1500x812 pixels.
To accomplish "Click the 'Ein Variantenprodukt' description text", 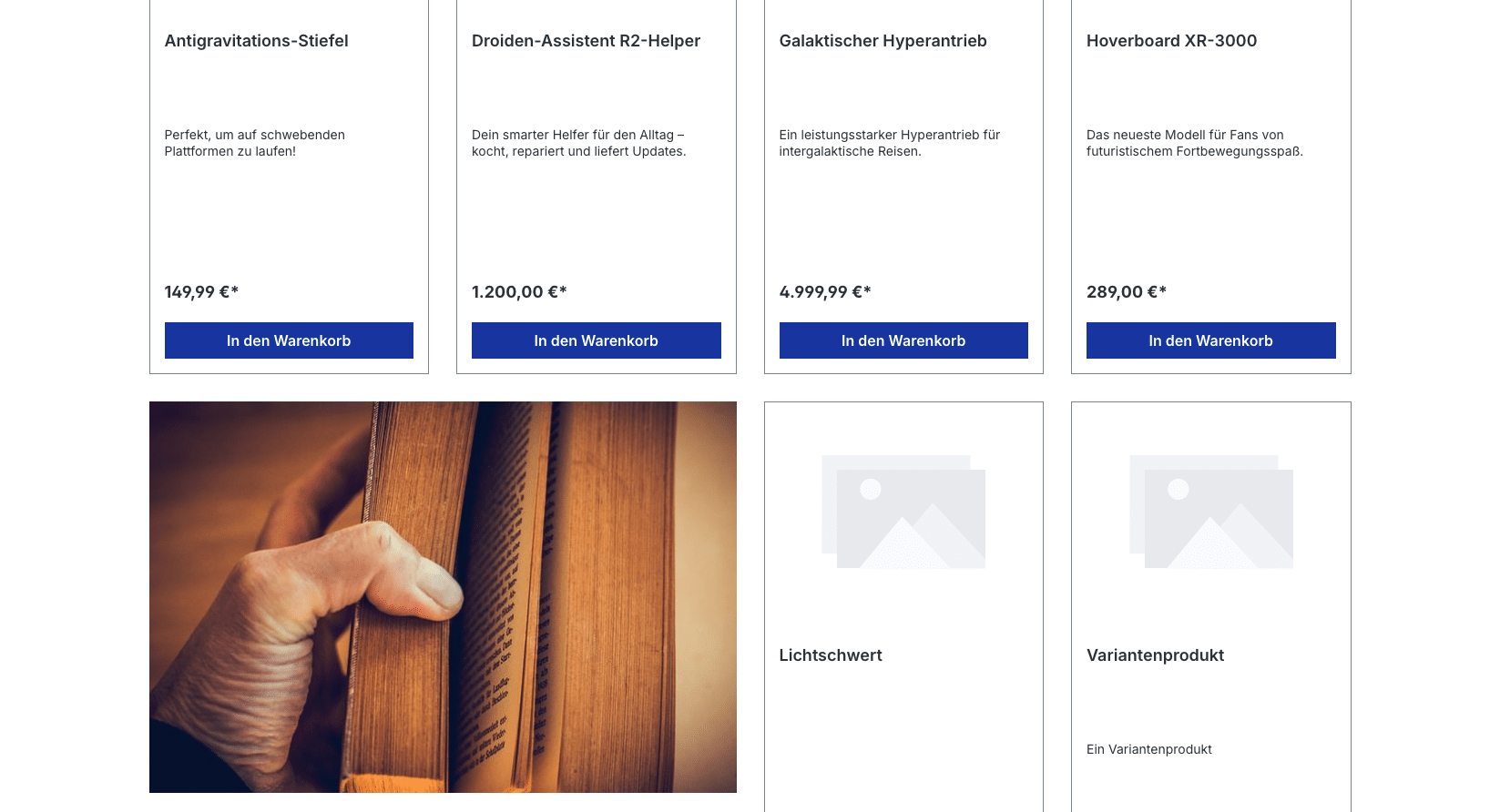I will 1149,749.
